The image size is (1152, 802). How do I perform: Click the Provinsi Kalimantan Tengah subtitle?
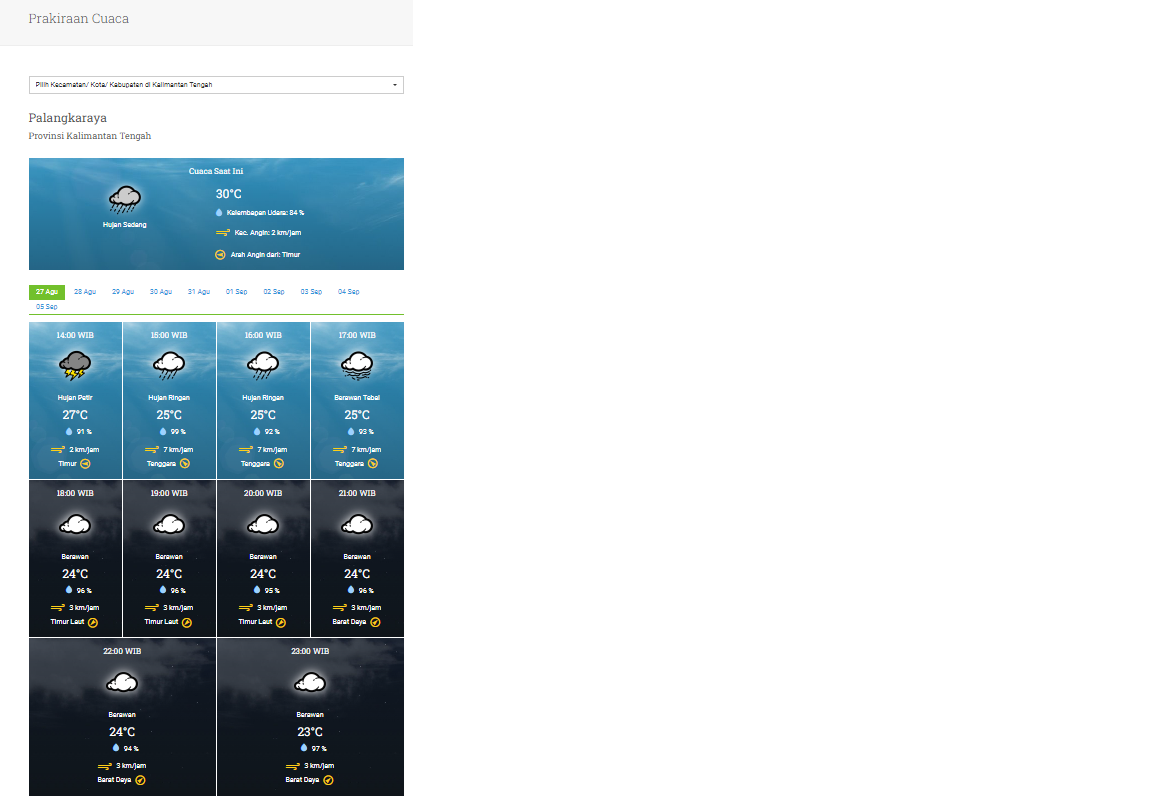click(90, 136)
